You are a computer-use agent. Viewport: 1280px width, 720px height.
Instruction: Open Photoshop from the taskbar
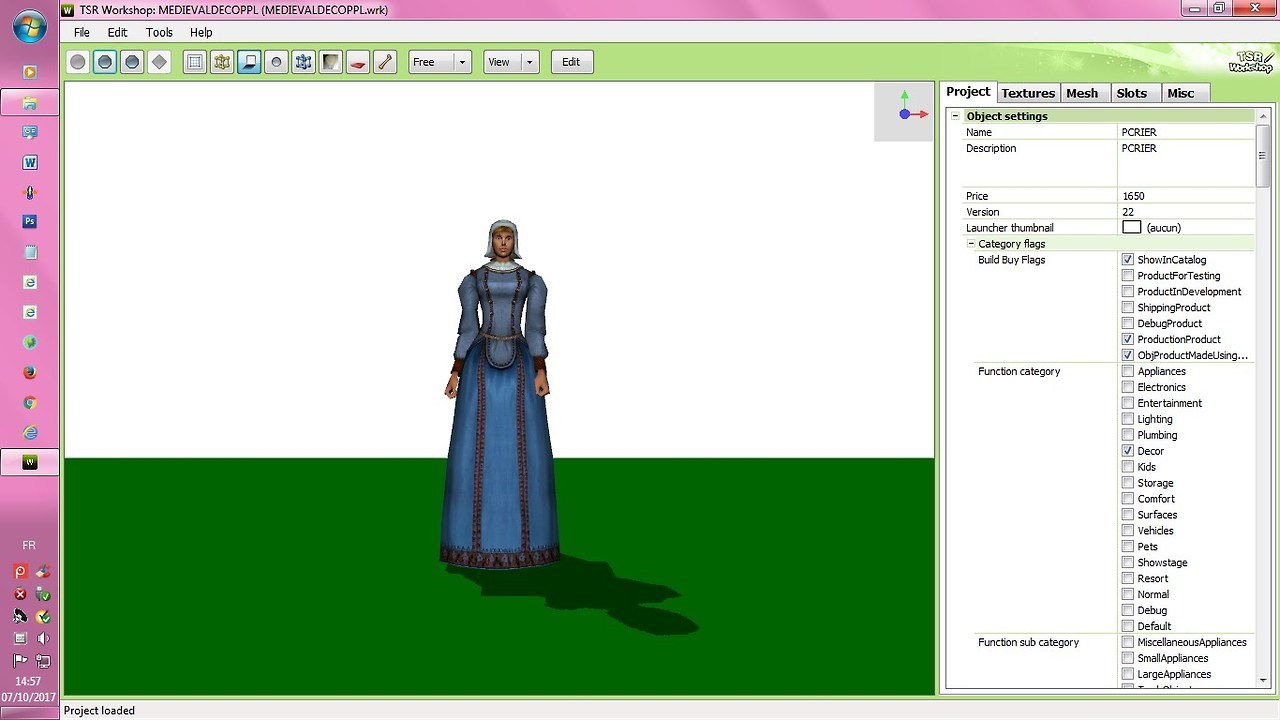click(x=30, y=222)
